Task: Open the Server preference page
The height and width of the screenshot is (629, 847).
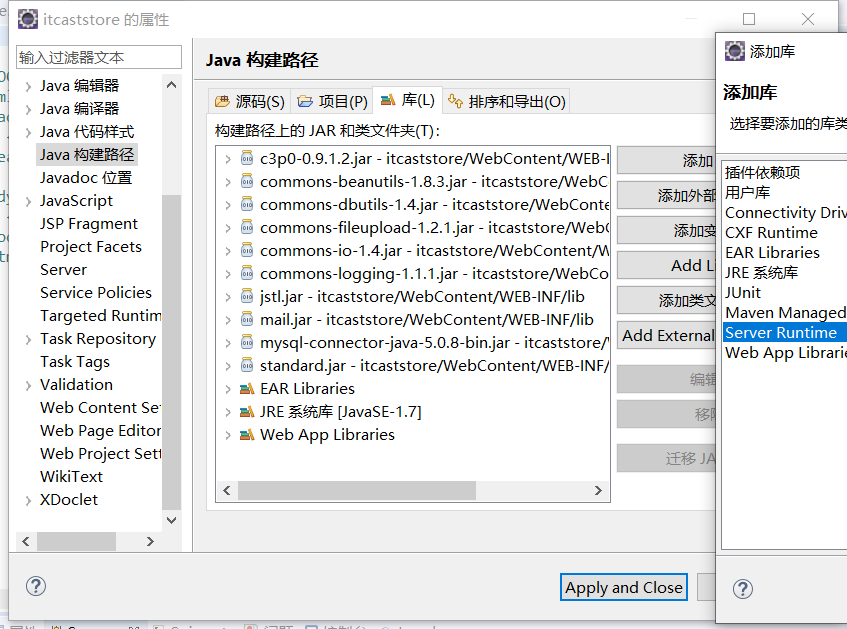Action: click(x=63, y=270)
